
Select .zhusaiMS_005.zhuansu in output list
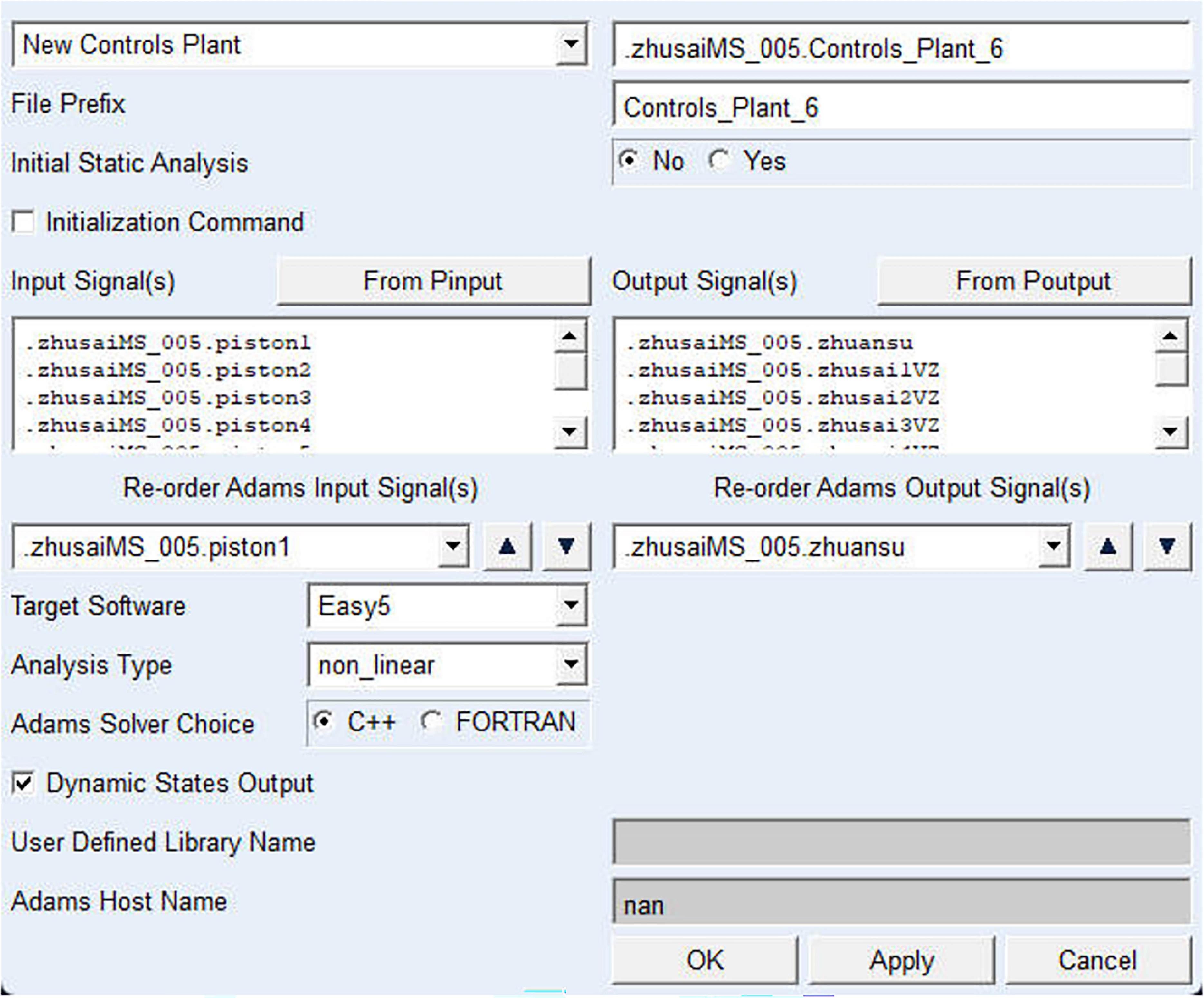[x=769, y=343]
